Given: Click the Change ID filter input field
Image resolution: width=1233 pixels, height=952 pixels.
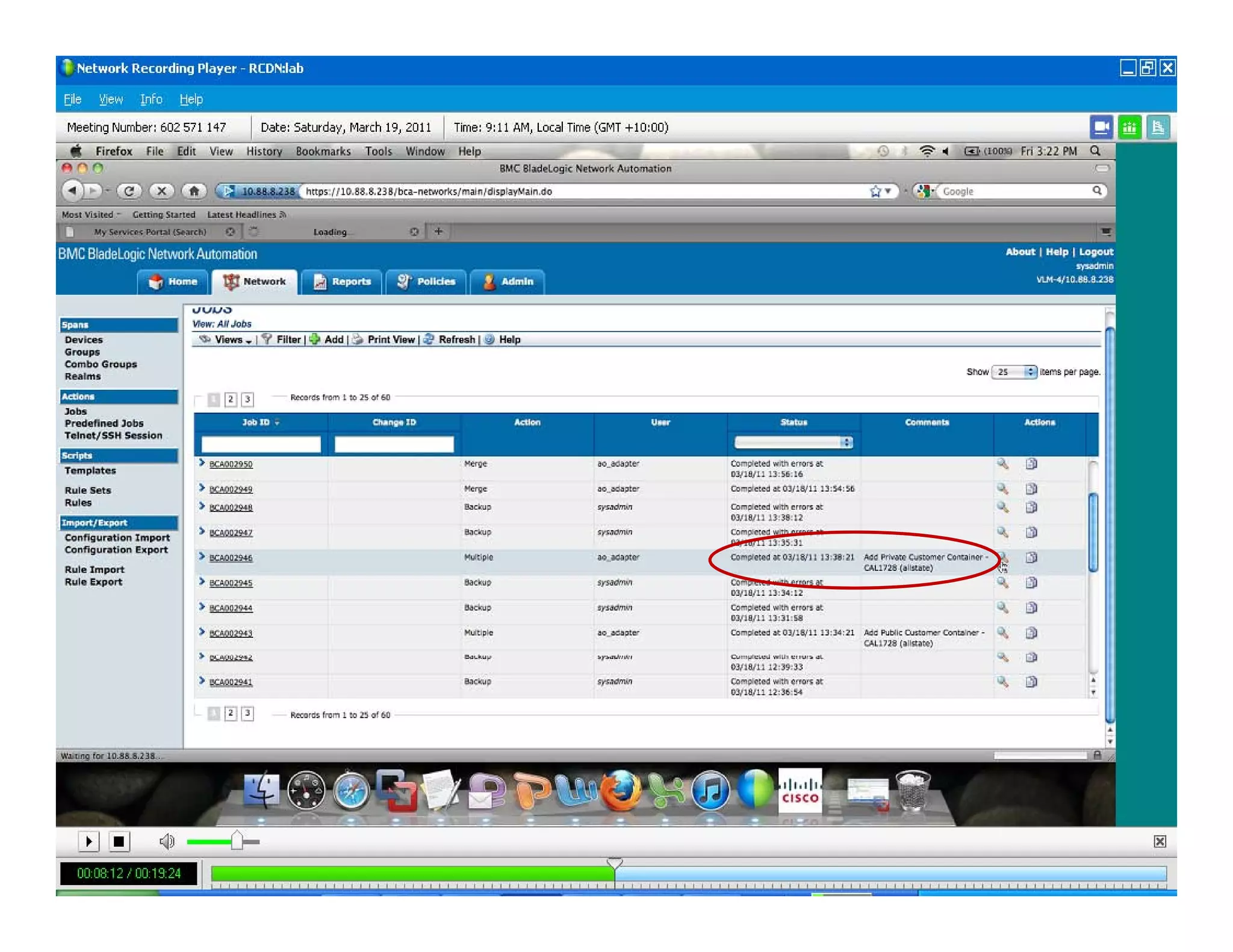Looking at the screenshot, I should [394, 444].
